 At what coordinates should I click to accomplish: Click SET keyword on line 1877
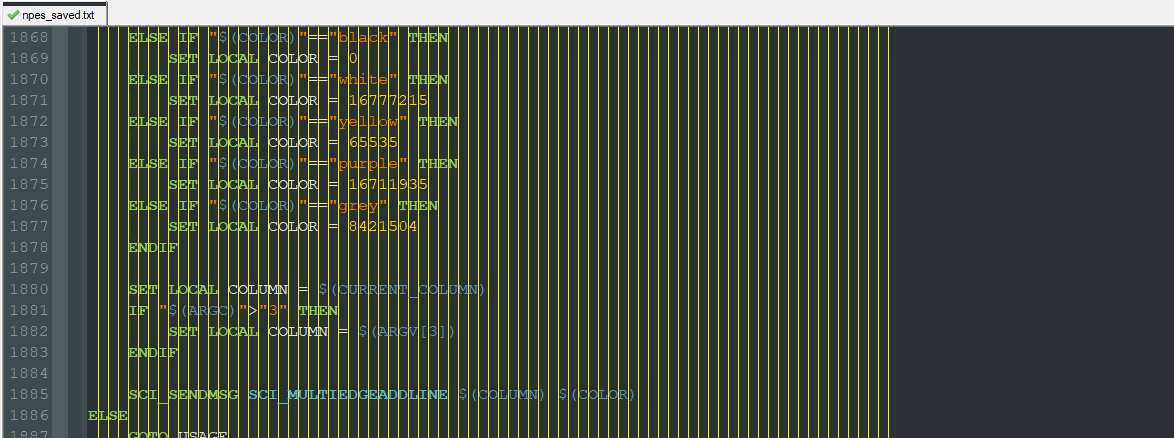[x=183, y=226]
